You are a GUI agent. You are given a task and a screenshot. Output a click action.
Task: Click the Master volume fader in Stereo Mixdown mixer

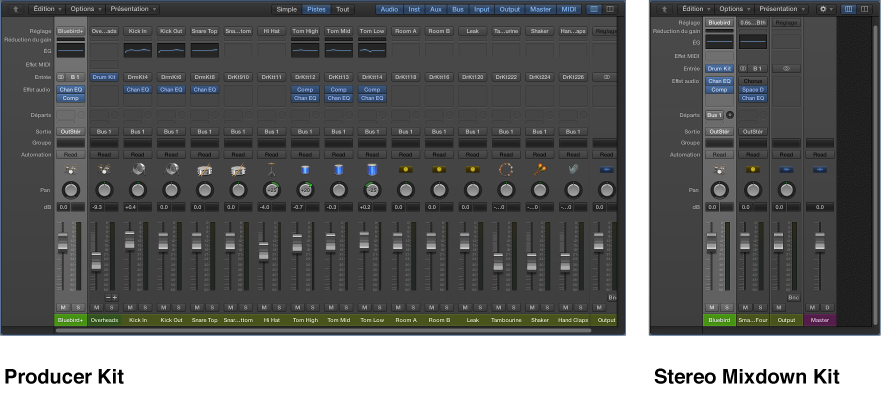(x=820, y=241)
